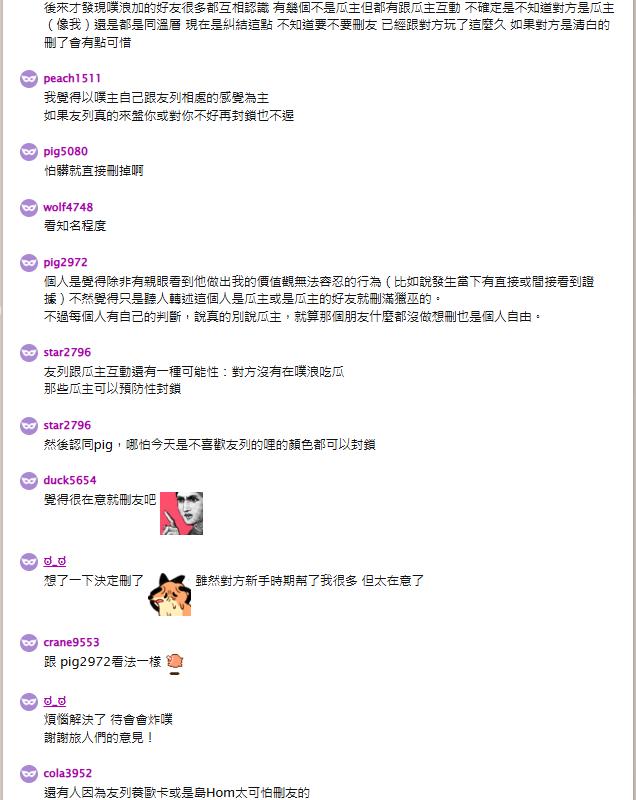Click the small emoticon after crane9553's reply
Viewport: 636px width, 800px height.
[174, 663]
